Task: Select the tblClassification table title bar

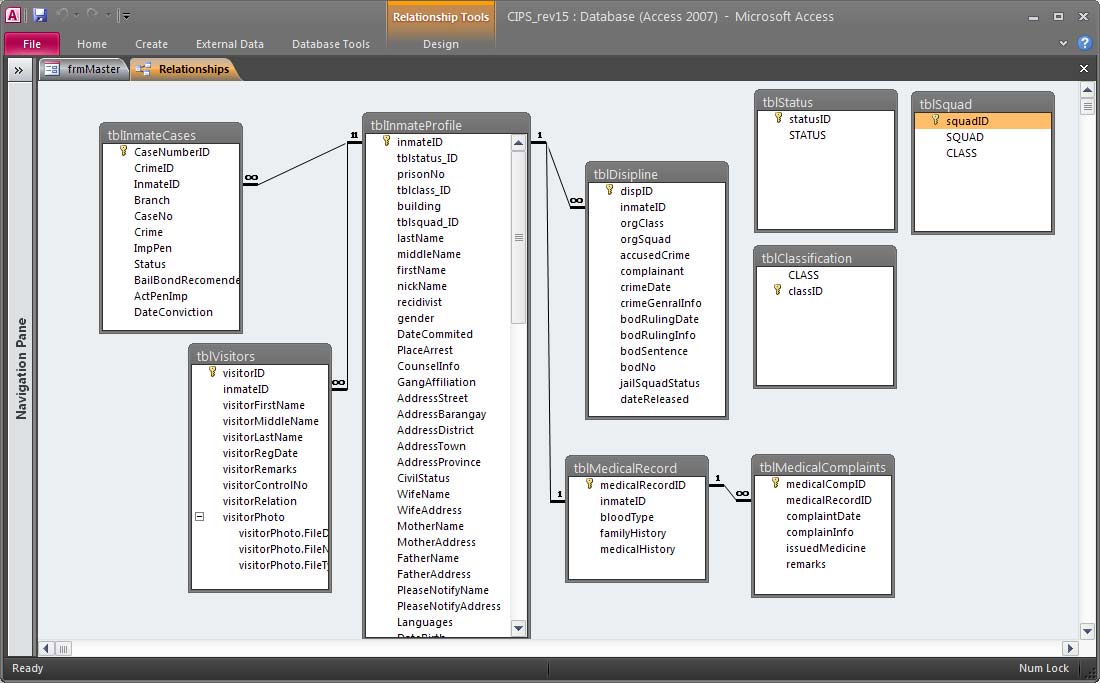Action: coord(825,258)
